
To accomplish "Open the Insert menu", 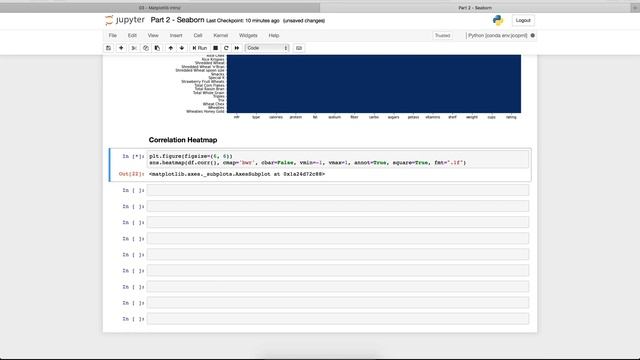I will coord(176,36).
